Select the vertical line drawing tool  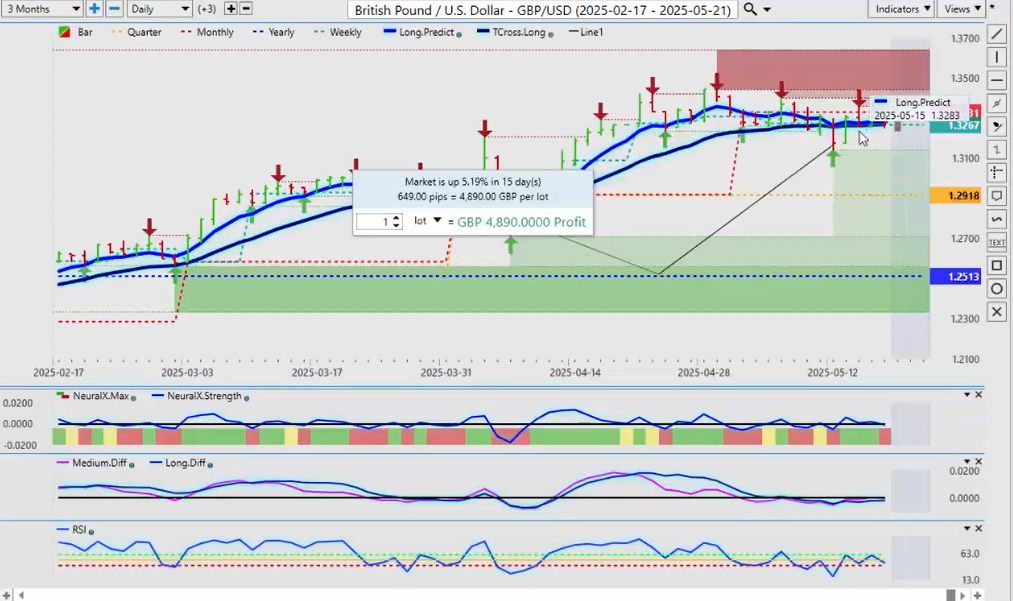pyautogui.click(x=997, y=57)
